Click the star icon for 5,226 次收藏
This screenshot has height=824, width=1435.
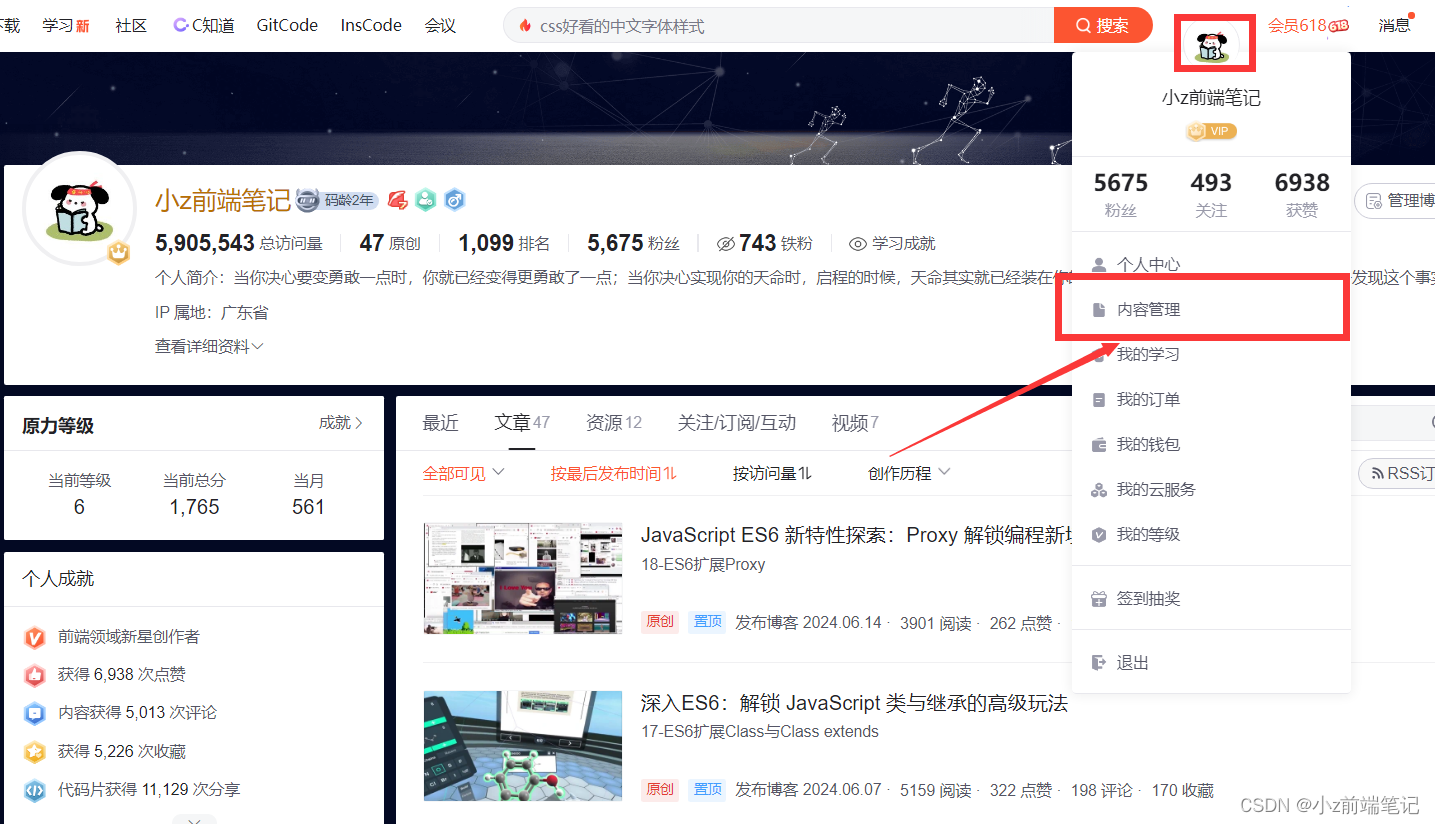[35, 752]
